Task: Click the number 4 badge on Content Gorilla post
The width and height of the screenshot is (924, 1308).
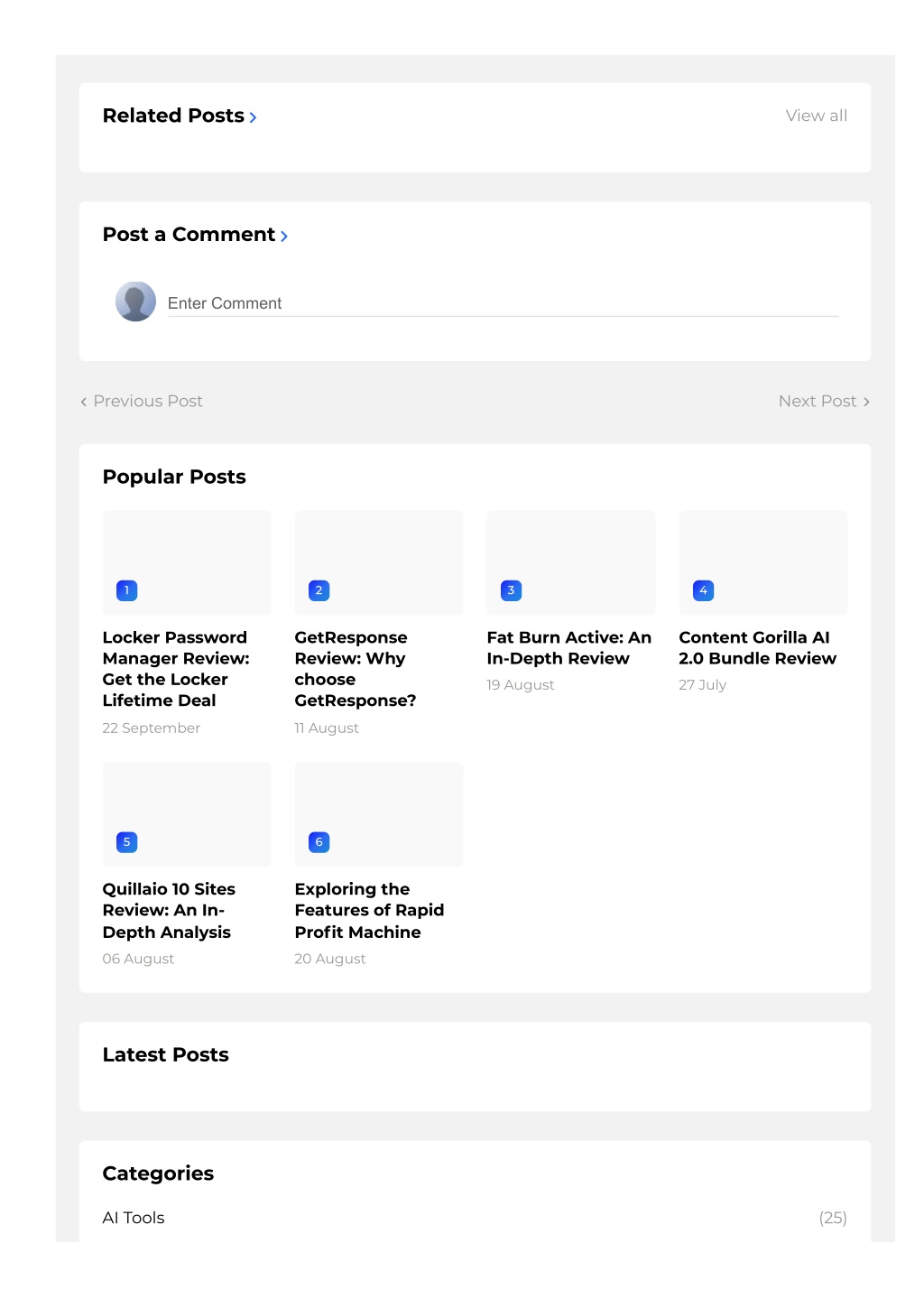Action: tap(704, 590)
